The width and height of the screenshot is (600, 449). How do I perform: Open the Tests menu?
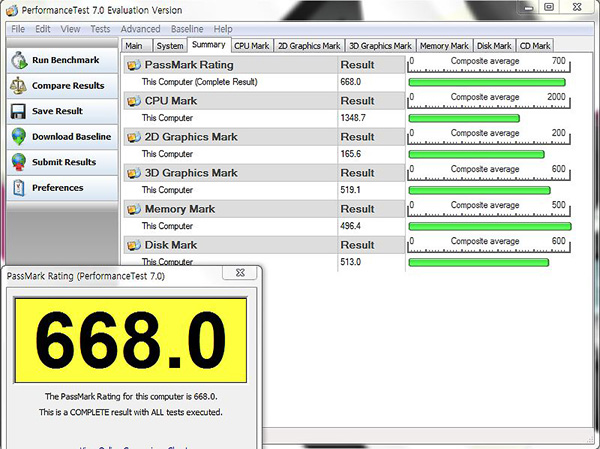(100, 29)
